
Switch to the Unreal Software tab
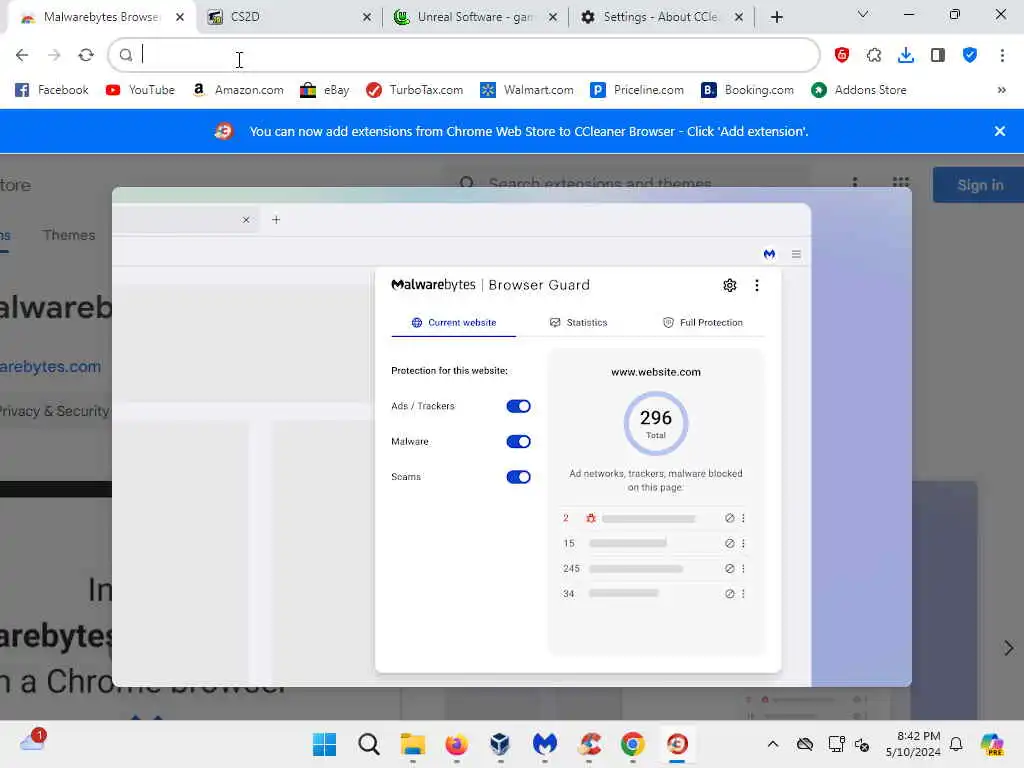point(474,17)
